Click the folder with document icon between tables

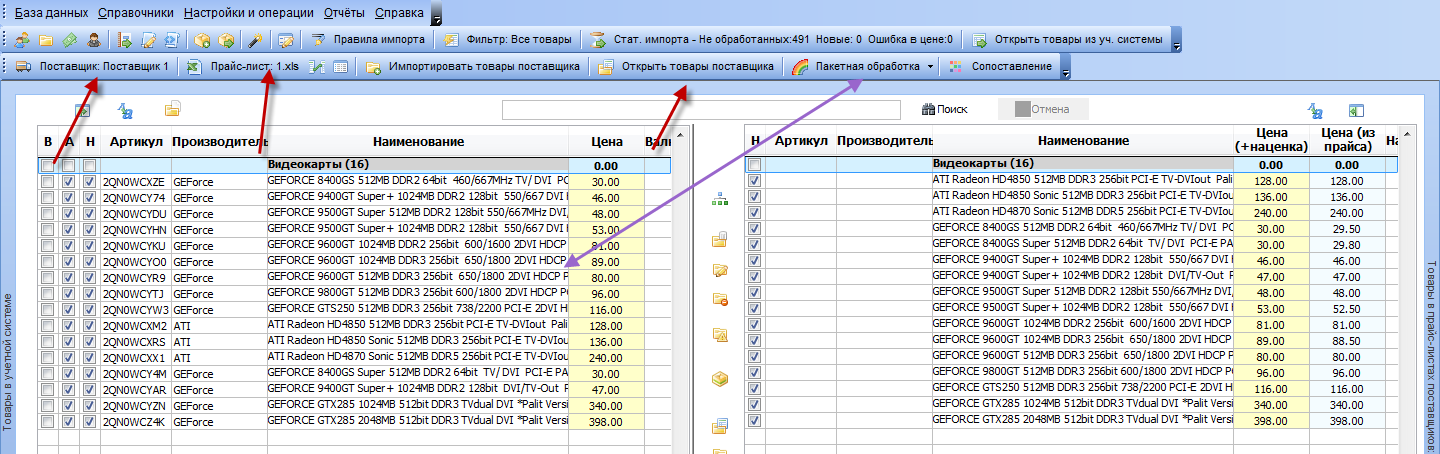720,240
